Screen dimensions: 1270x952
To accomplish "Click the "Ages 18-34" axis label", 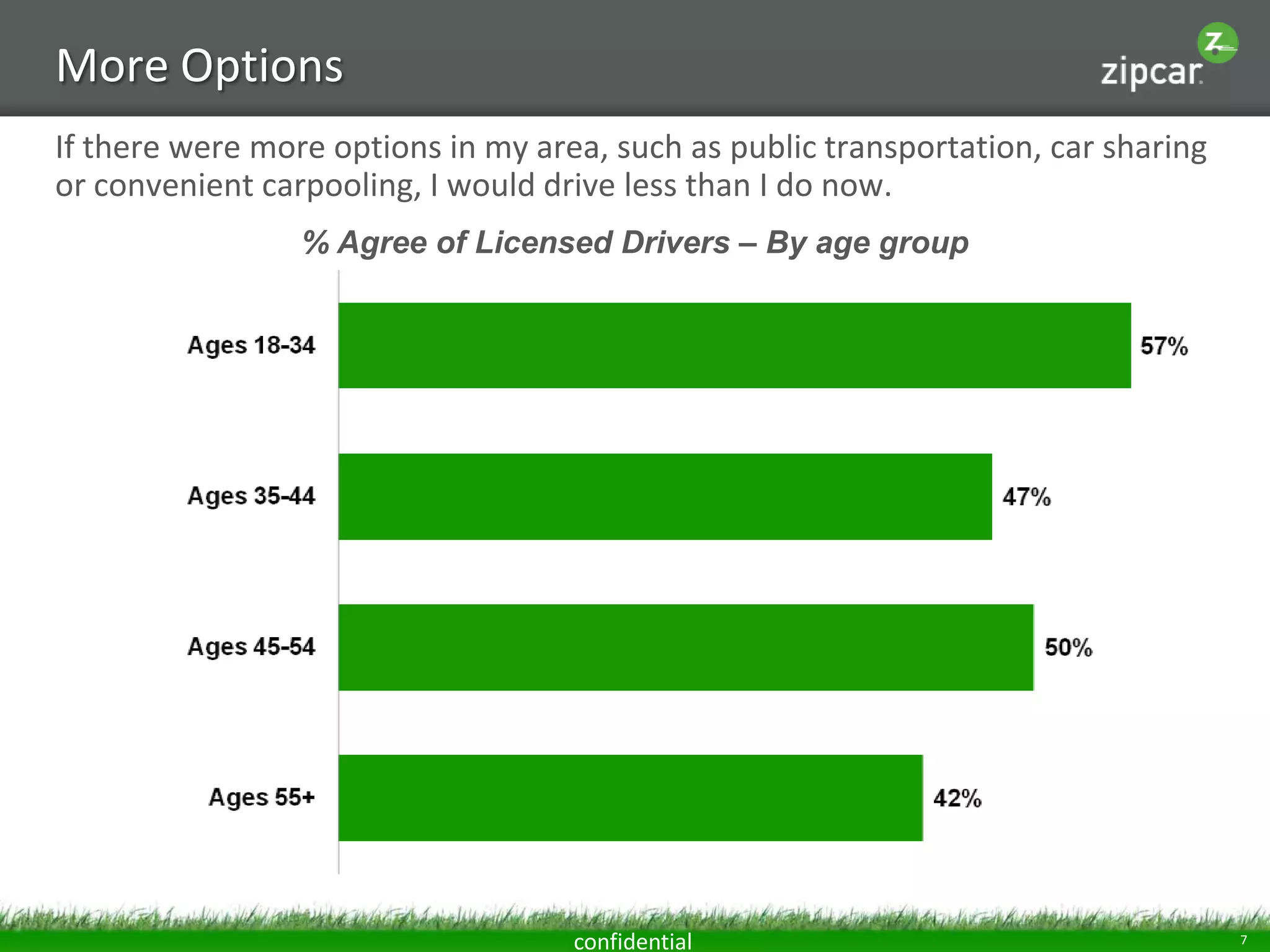I will point(251,345).
